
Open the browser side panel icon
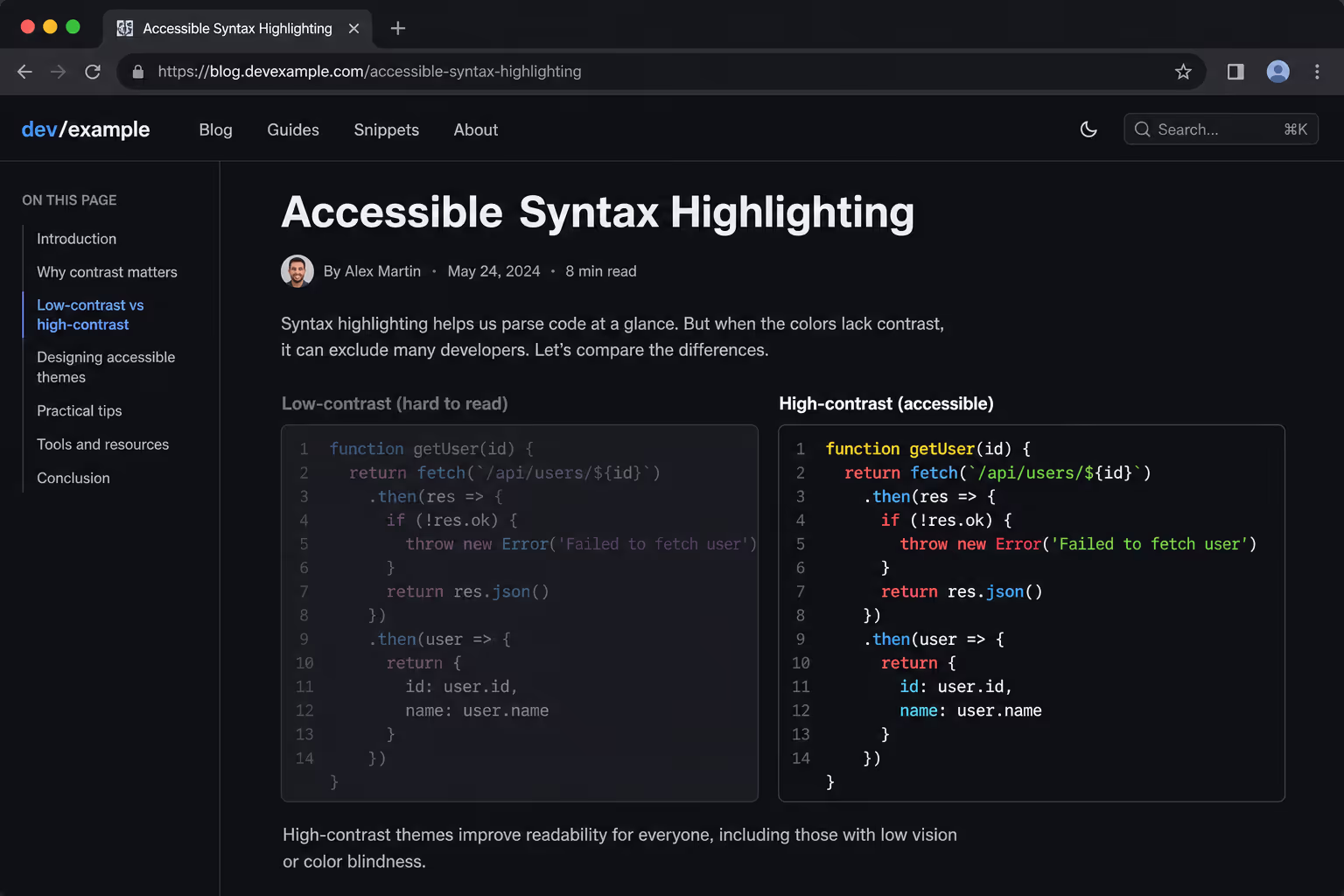pyautogui.click(x=1235, y=72)
